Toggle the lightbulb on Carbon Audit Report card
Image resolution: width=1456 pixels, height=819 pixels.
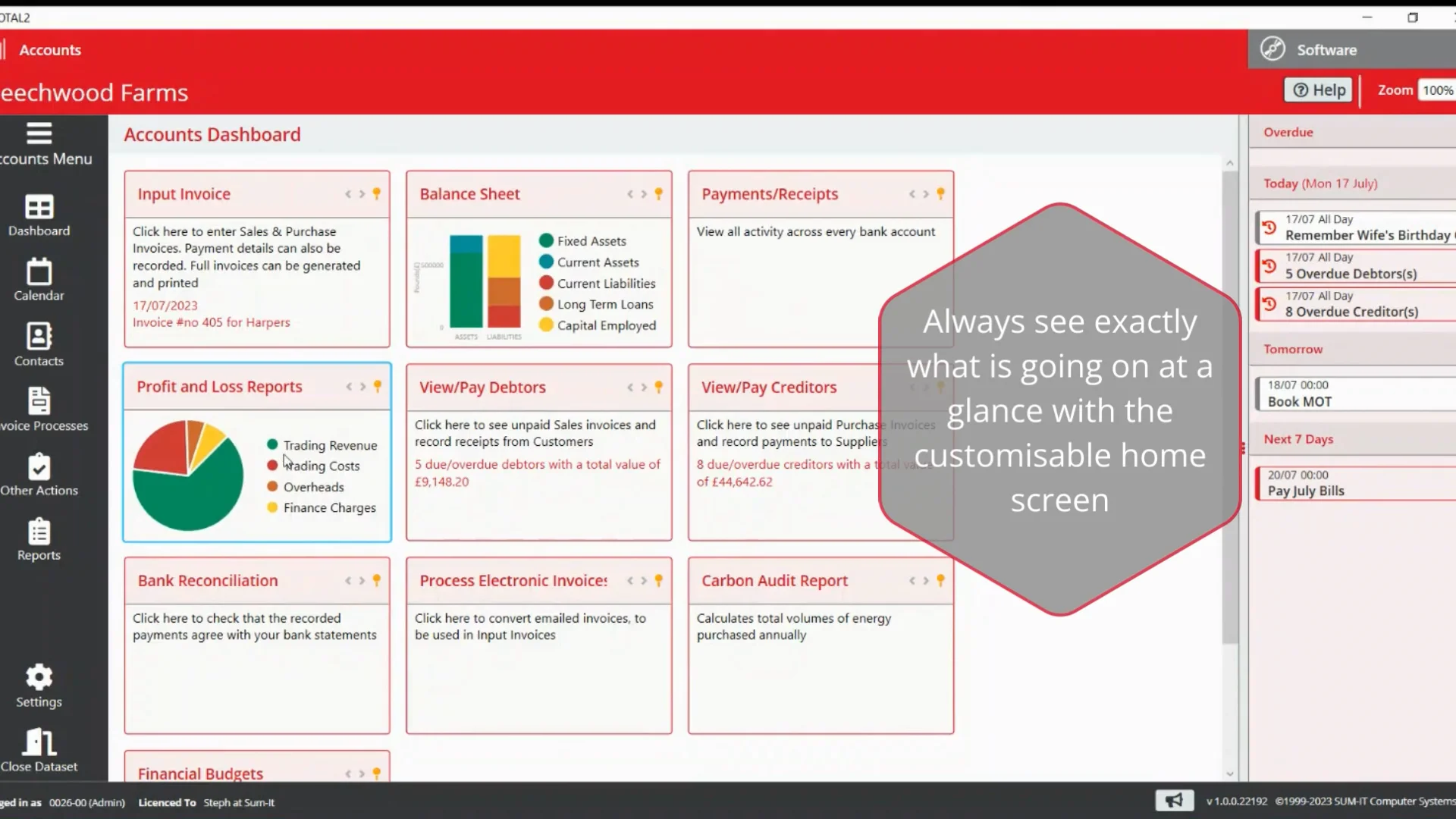coord(941,580)
